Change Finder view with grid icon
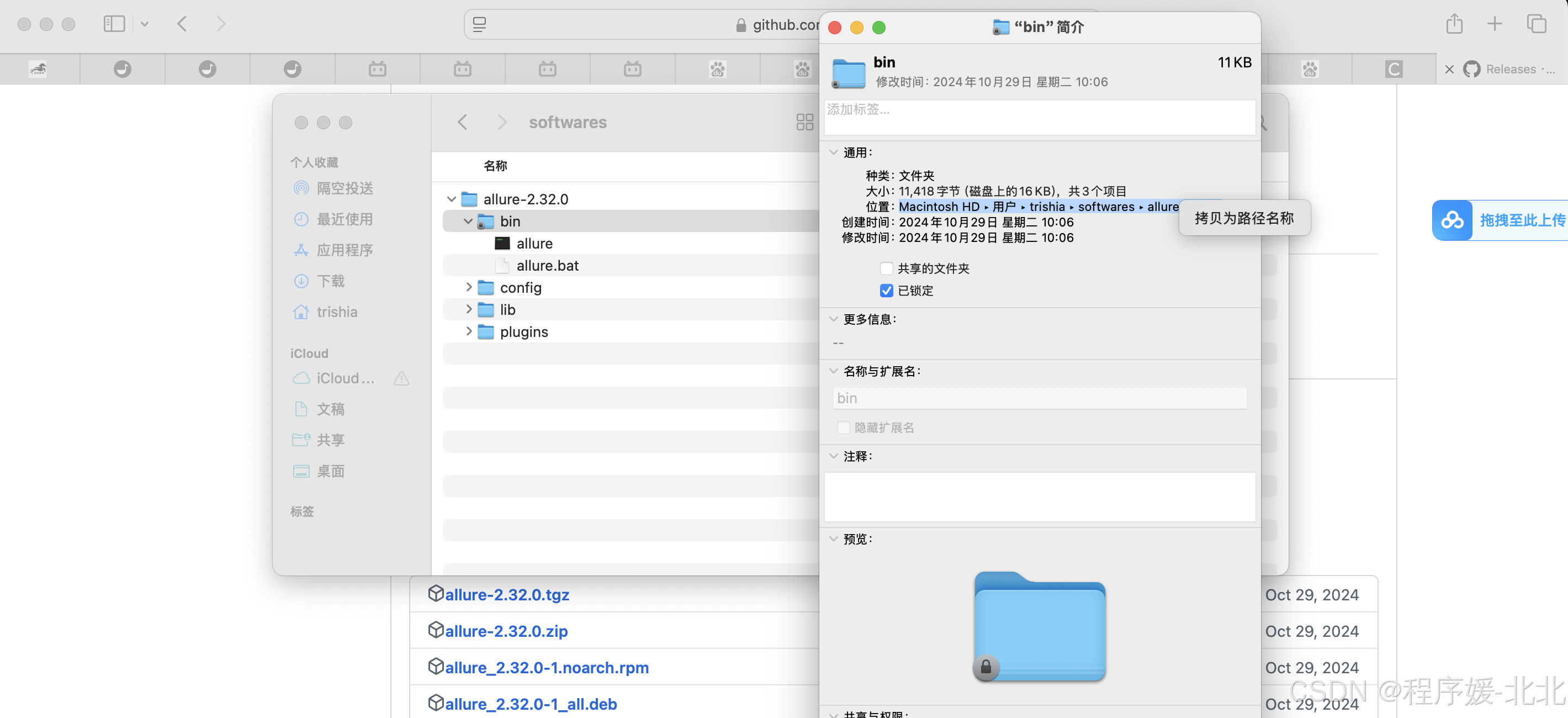This screenshot has width=1568, height=718. pyautogui.click(x=804, y=123)
